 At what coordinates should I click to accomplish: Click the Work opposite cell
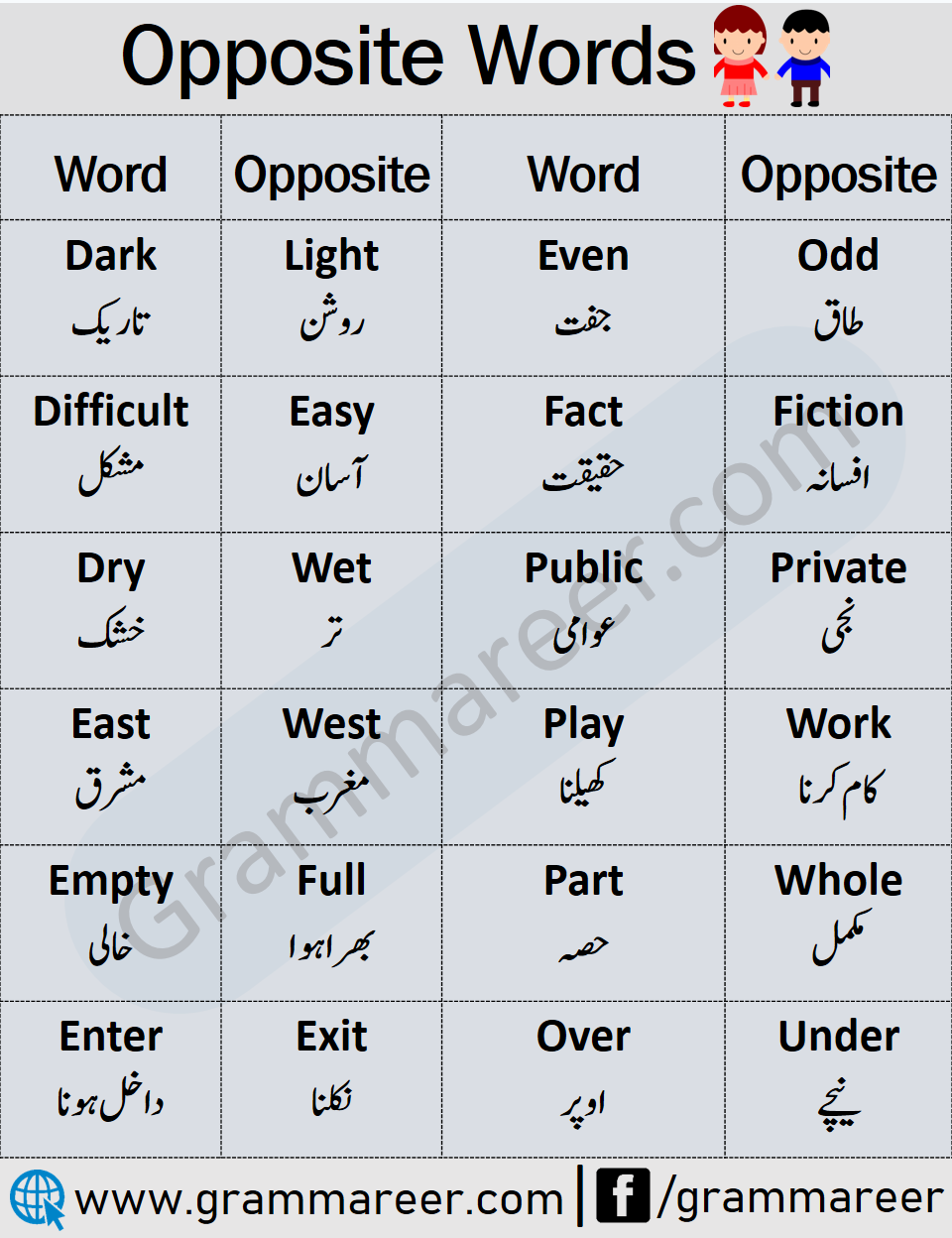pyautogui.click(x=838, y=767)
